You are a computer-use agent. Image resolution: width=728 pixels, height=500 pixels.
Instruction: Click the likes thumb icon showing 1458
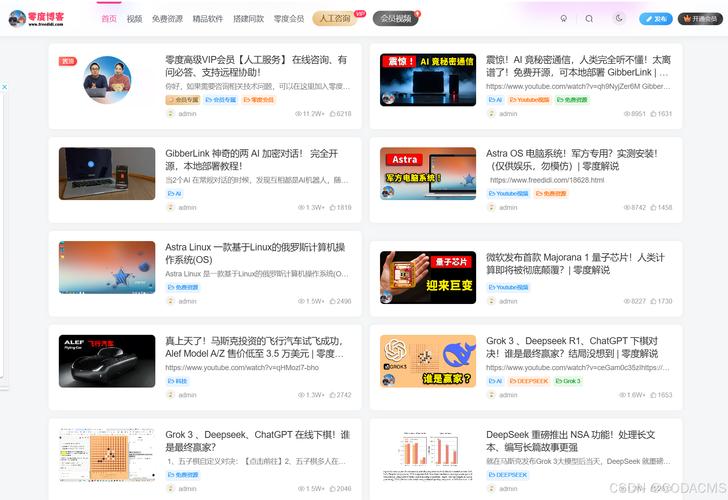(x=653, y=208)
